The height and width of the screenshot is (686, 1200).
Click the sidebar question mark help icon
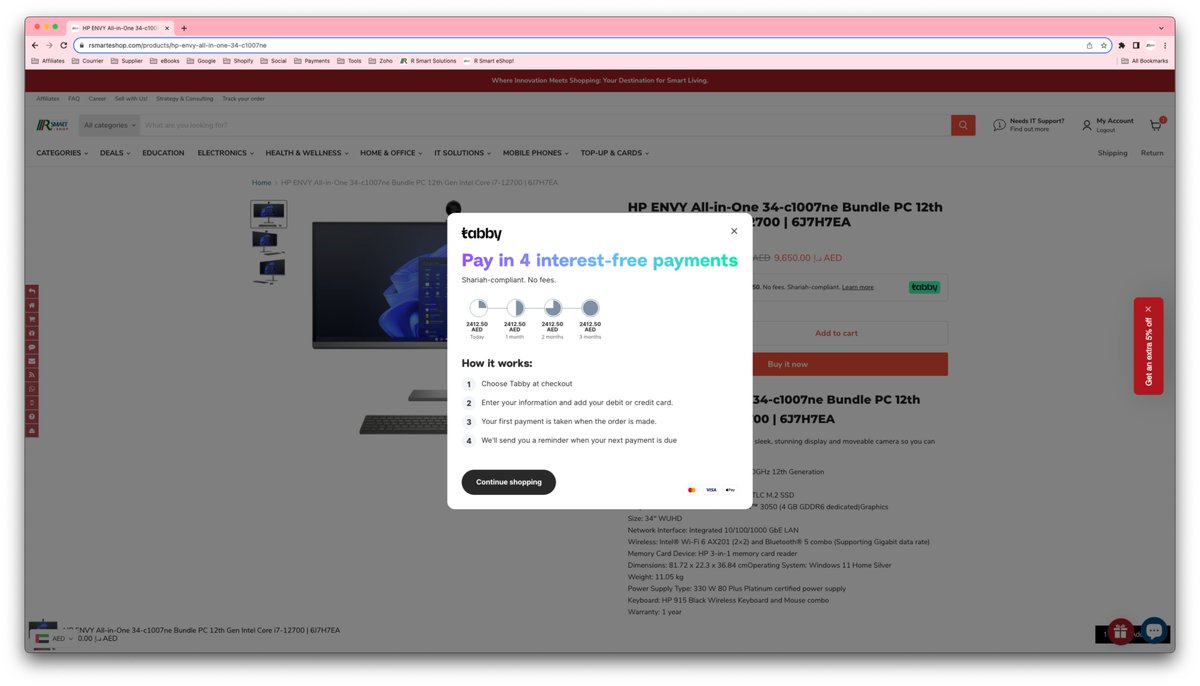coord(32,417)
